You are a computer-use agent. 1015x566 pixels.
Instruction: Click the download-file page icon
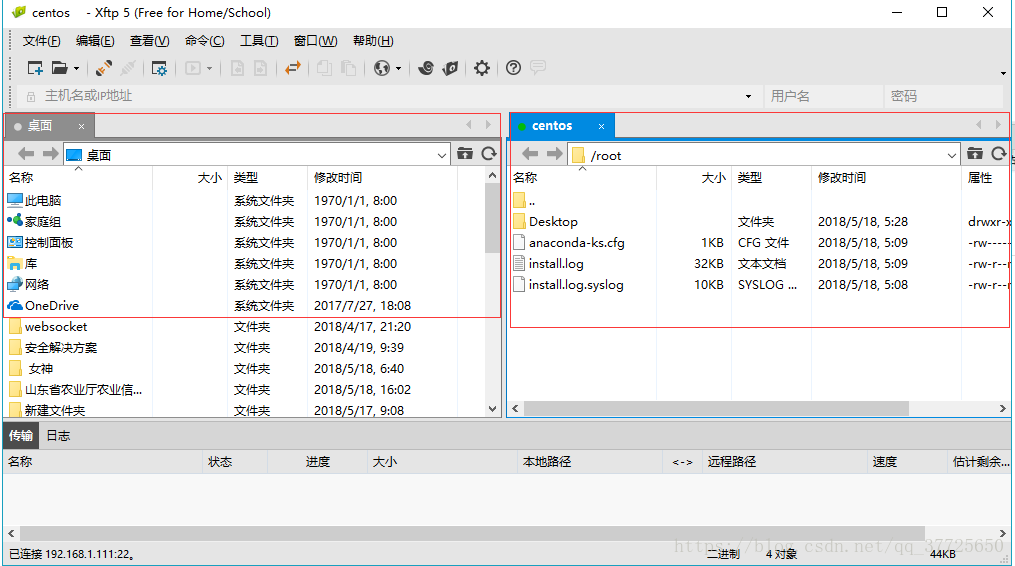click(237, 67)
